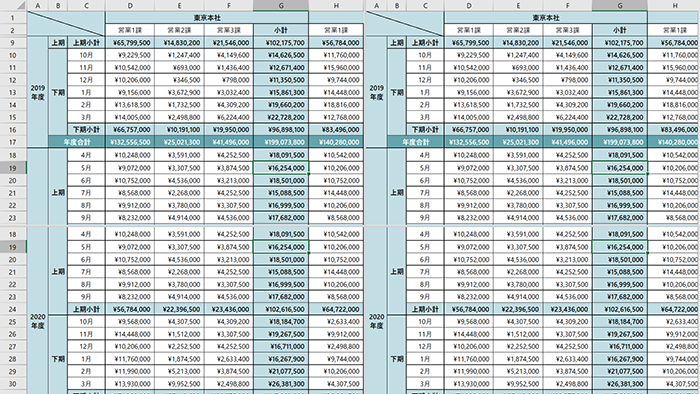
Task: Click 東京本社 header cell in the left pane
Action: click(207, 18)
